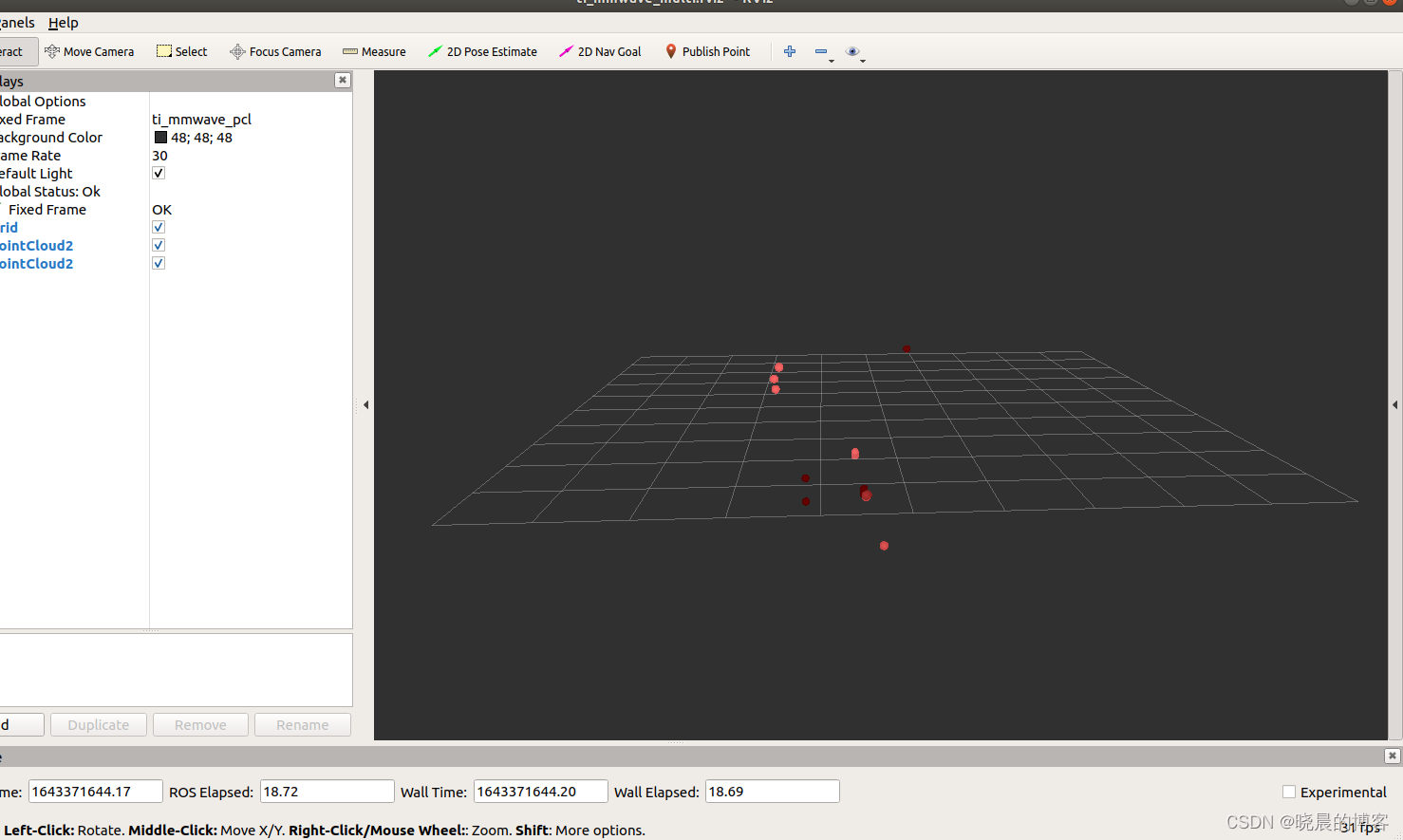Activate the 2D Pose Estimate tool
Viewport: 1403px width, 840px height.
tap(482, 51)
